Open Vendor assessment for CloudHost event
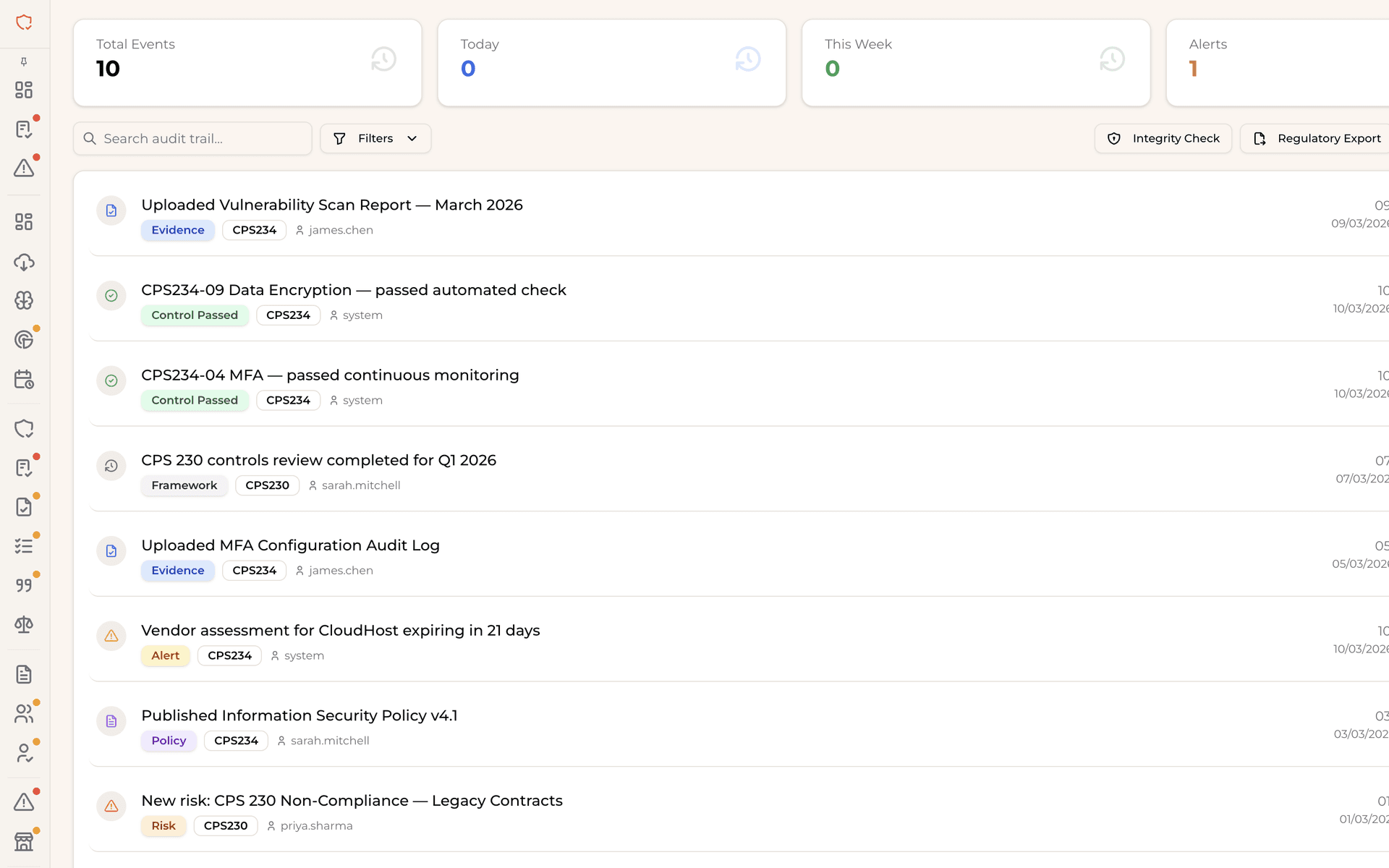 [x=739, y=639]
